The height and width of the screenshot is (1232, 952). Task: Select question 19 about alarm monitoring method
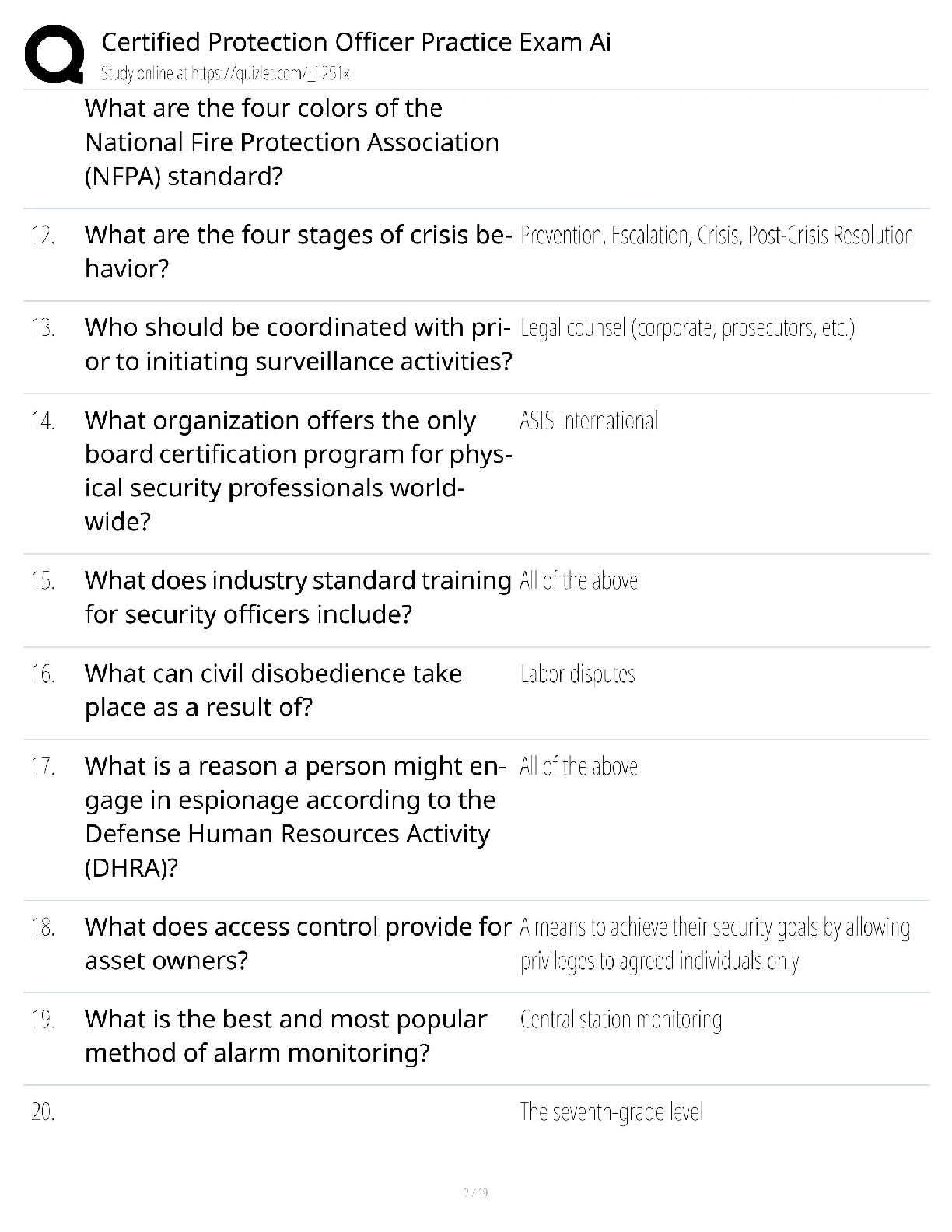point(285,1036)
